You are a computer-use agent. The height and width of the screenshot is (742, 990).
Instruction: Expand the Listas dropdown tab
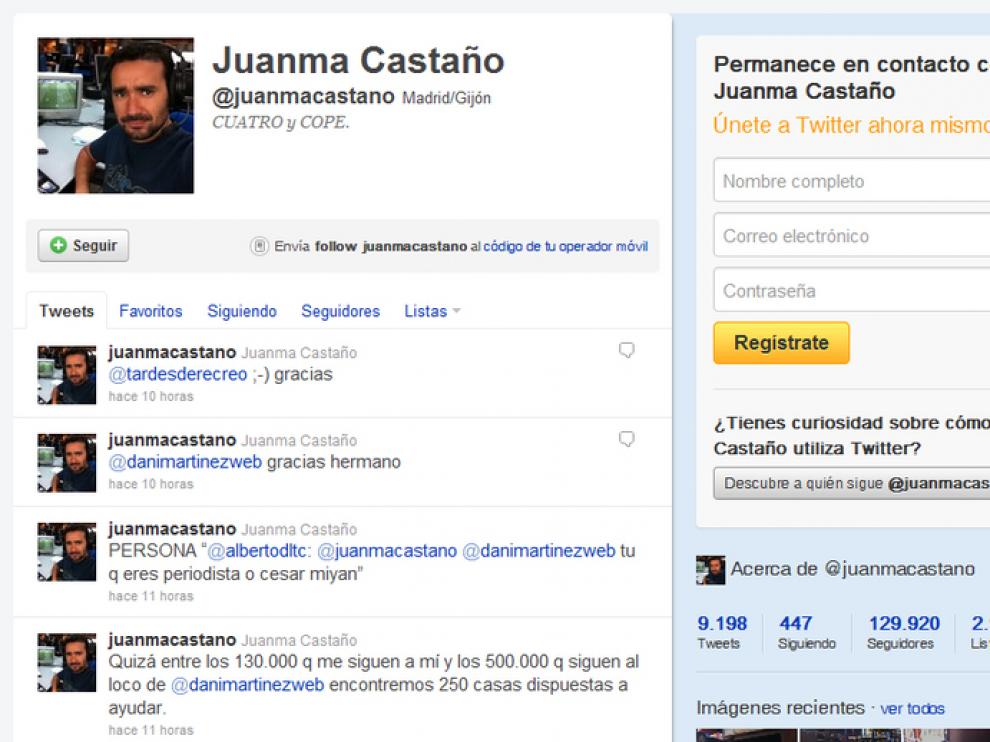[x=432, y=311]
